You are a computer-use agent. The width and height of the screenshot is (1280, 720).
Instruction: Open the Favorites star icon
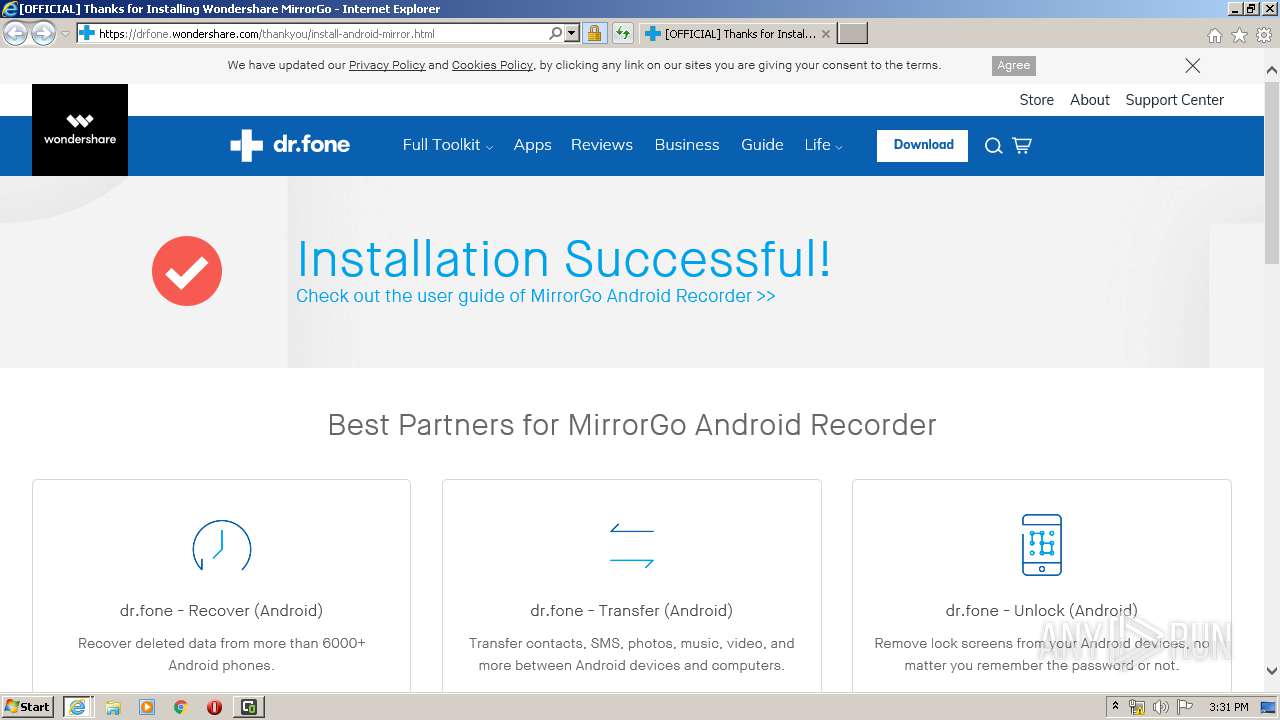coord(1239,35)
